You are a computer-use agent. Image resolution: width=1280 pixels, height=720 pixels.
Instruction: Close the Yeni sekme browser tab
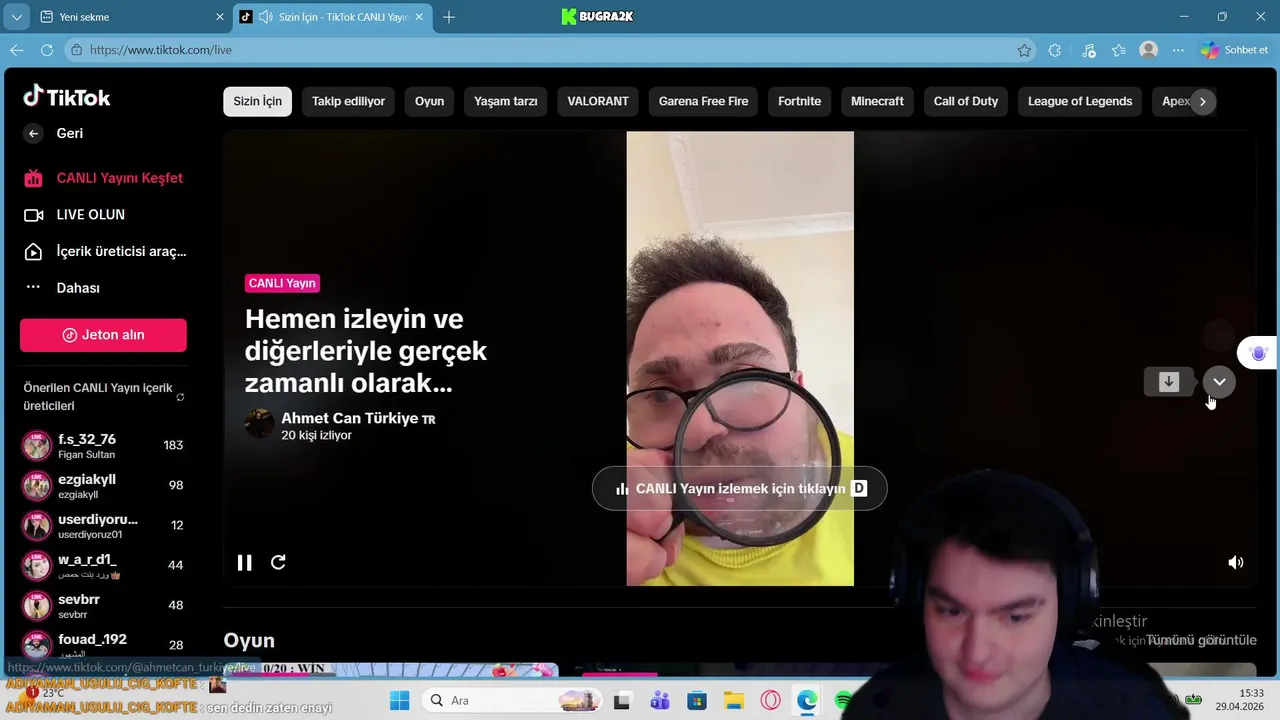click(220, 17)
